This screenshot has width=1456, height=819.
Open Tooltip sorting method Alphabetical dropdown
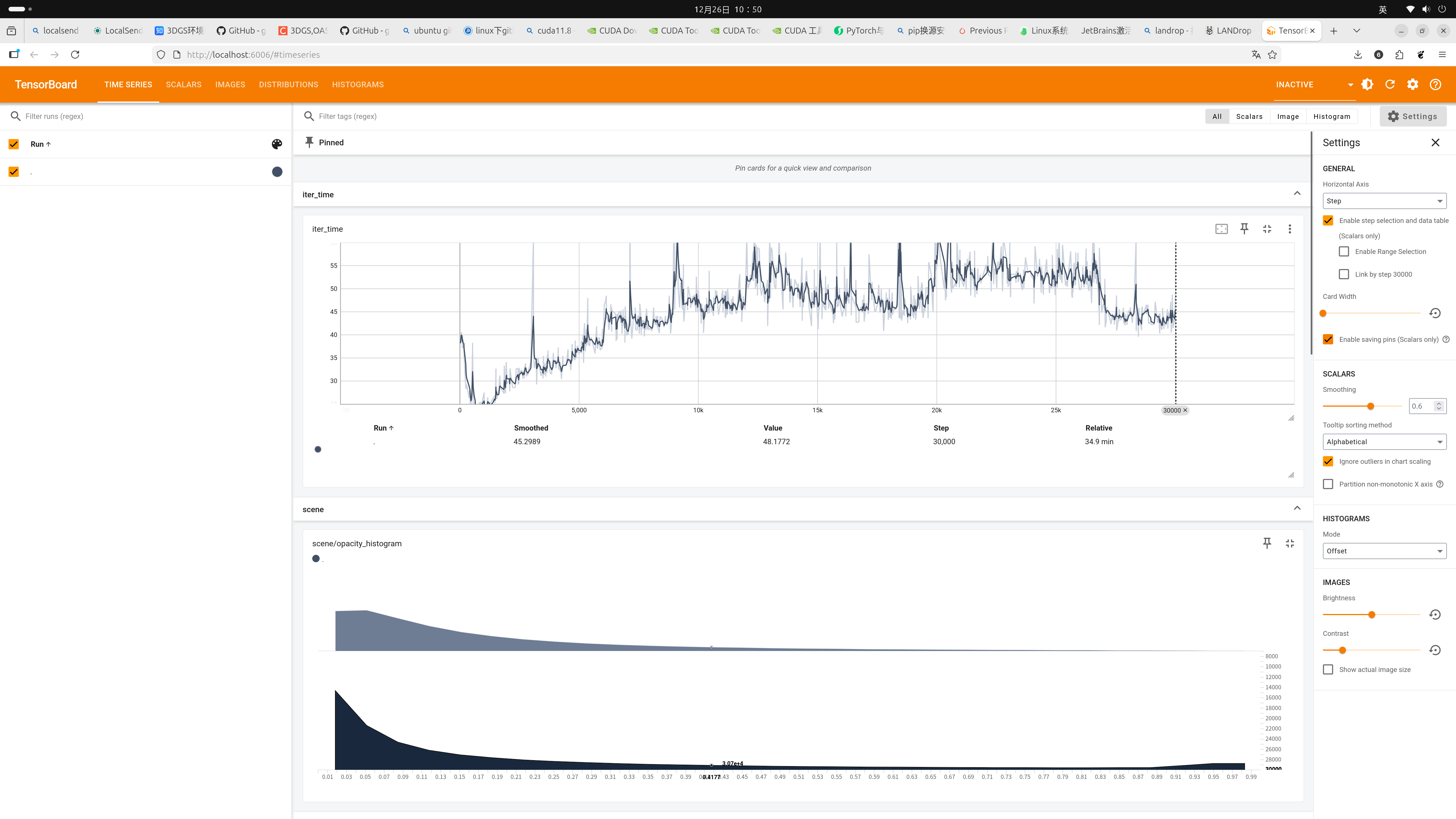(1384, 441)
